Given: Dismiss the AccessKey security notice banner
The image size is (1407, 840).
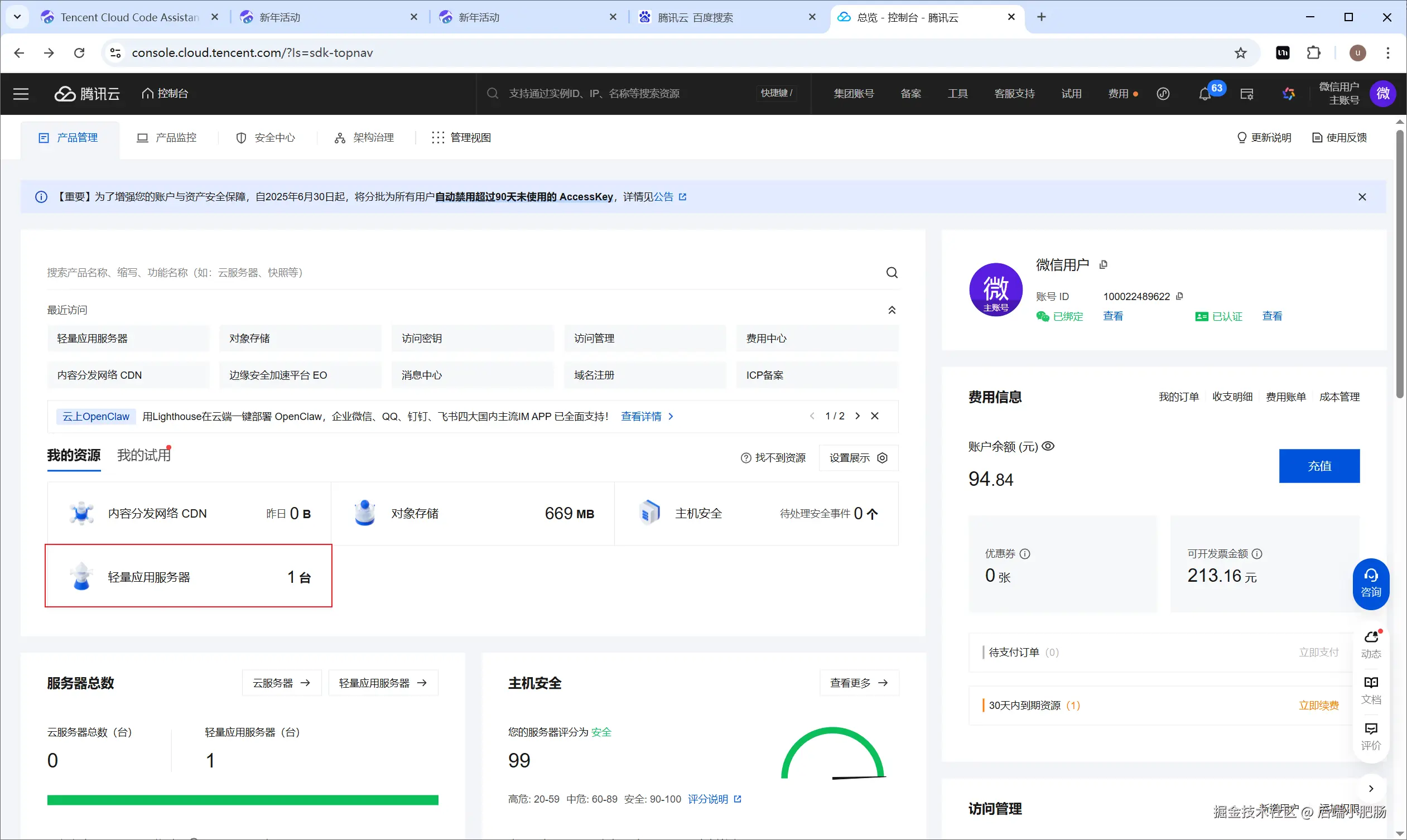Looking at the screenshot, I should (1362, 197).
